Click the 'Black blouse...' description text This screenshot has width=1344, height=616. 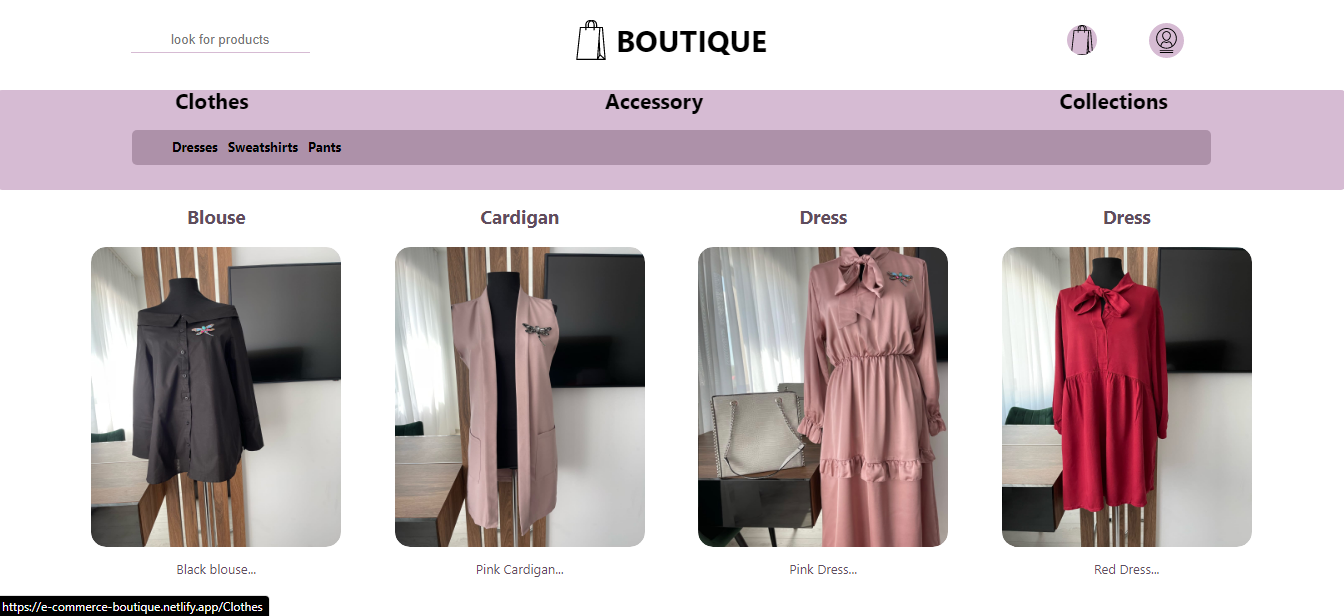pyautogui.click(x=216, y=570)
